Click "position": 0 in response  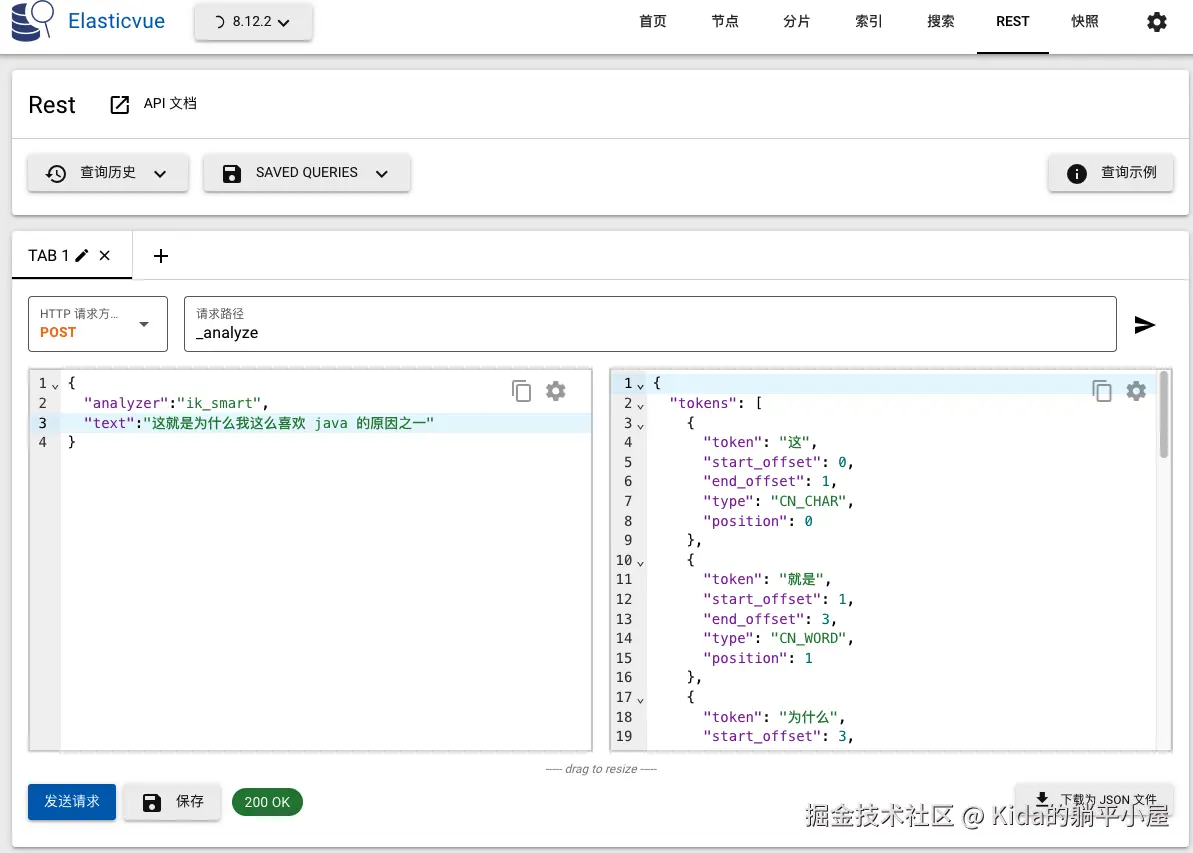[758, 521]
